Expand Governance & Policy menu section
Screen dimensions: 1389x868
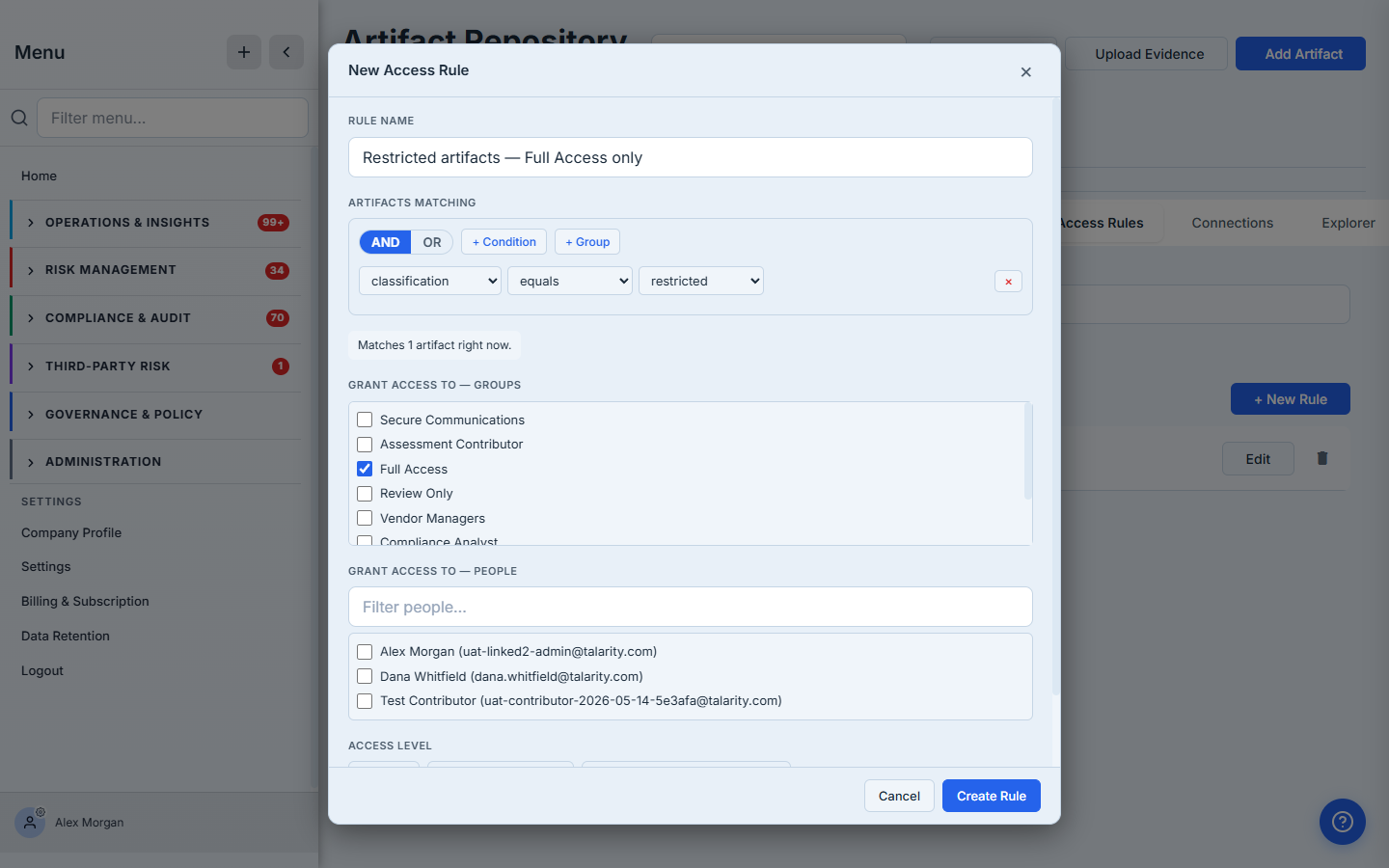(x=155, y=415)
